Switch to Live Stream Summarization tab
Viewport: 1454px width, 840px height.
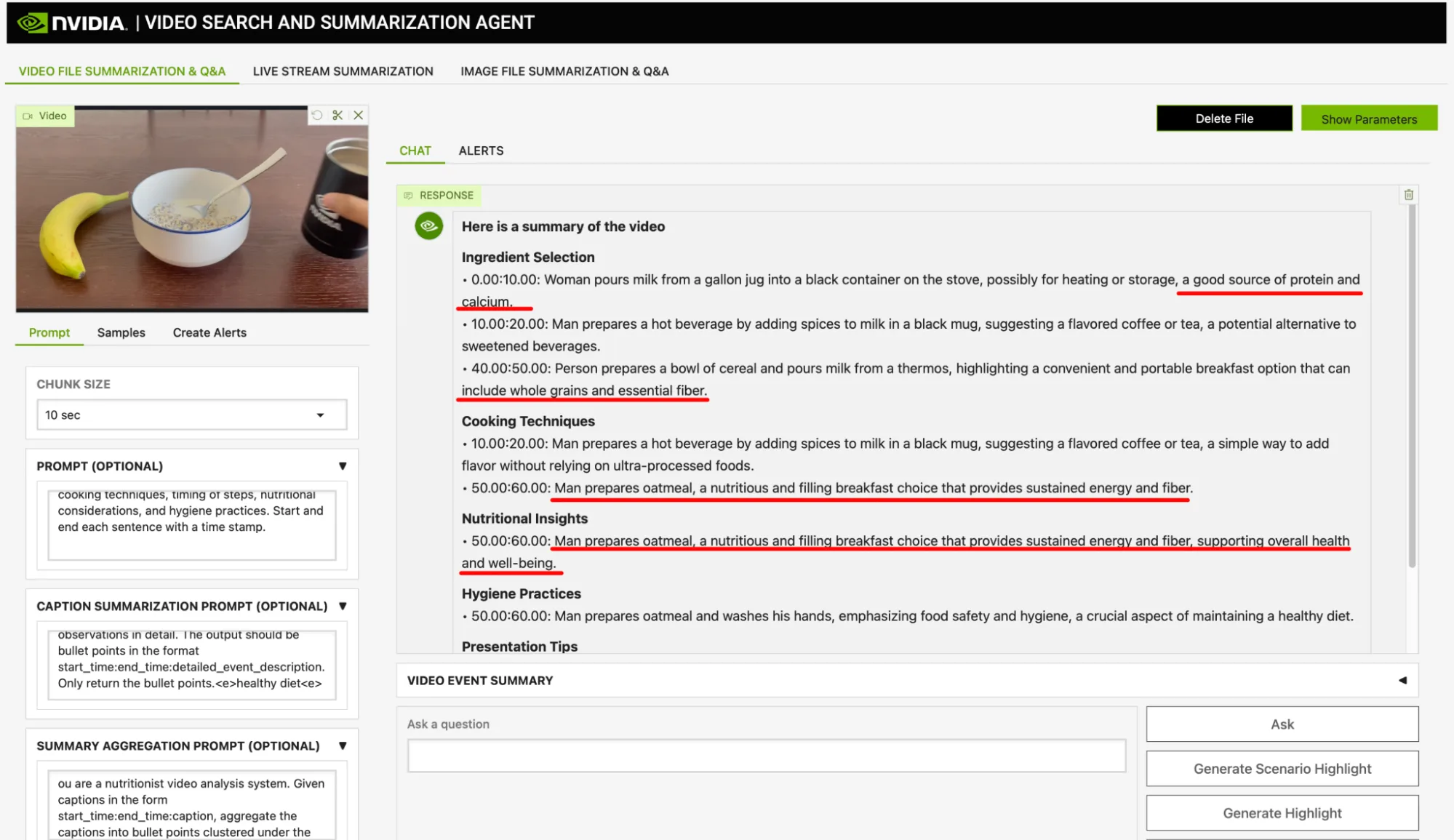tap(343, 71)
